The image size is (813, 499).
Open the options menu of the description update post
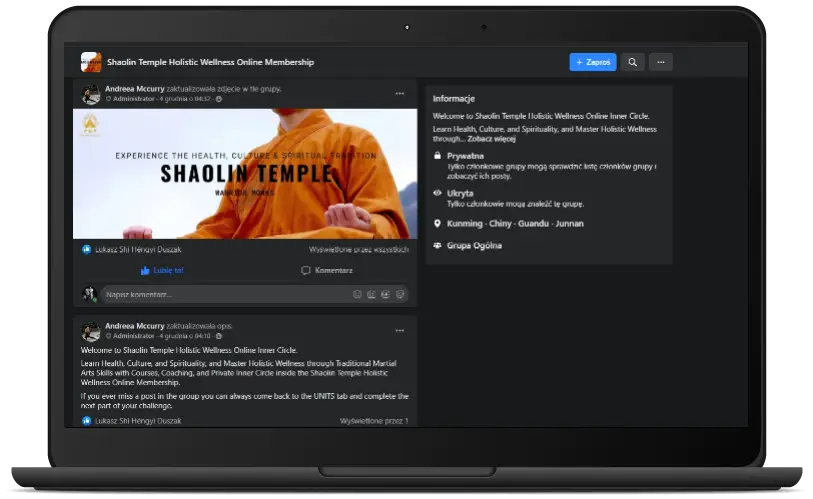click(x=400, y=331)
